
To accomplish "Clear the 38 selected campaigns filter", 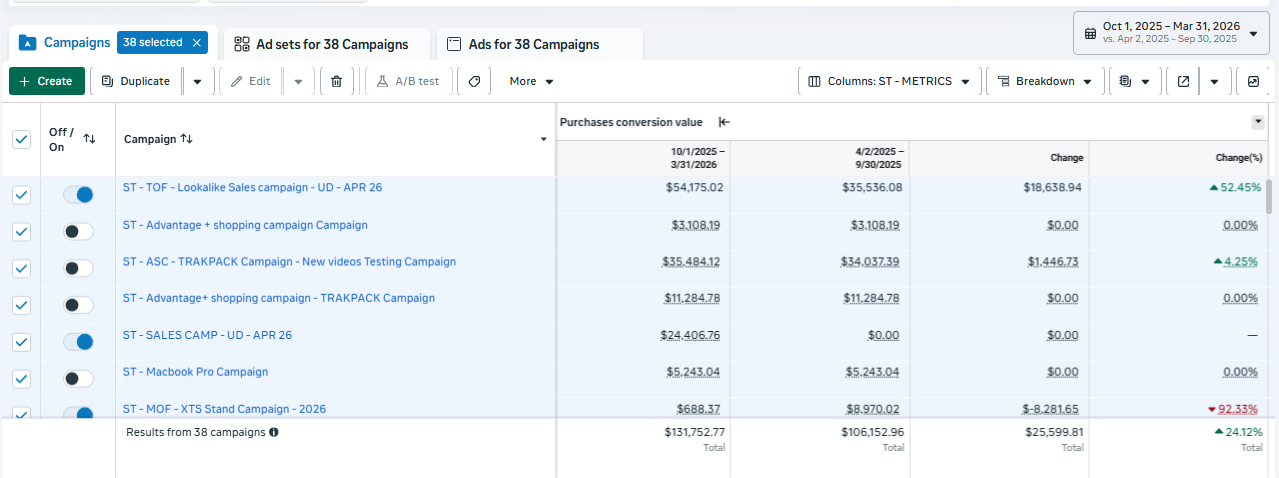I will (197, 43).
